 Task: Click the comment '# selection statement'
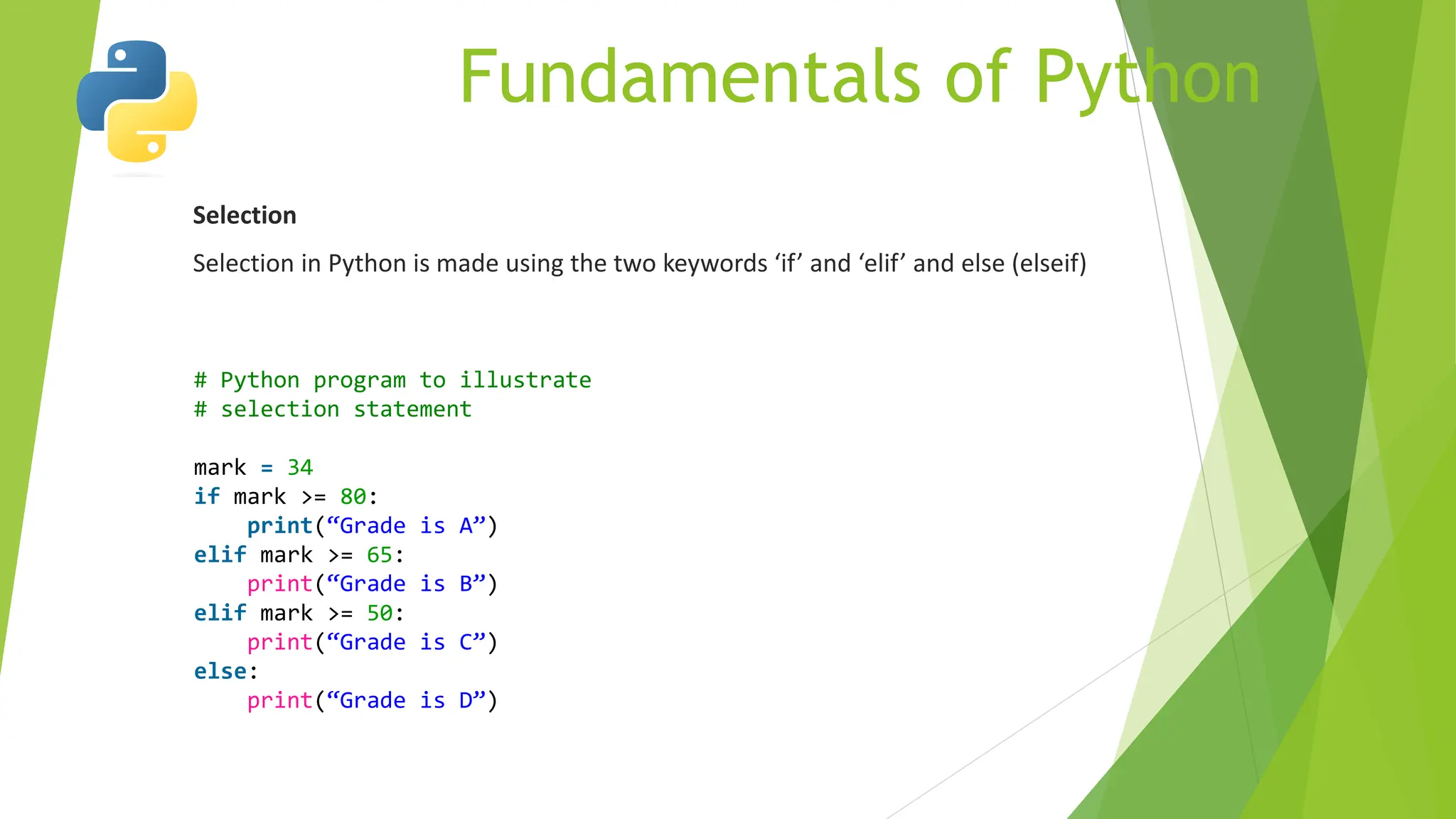click(x=333, y=409)
